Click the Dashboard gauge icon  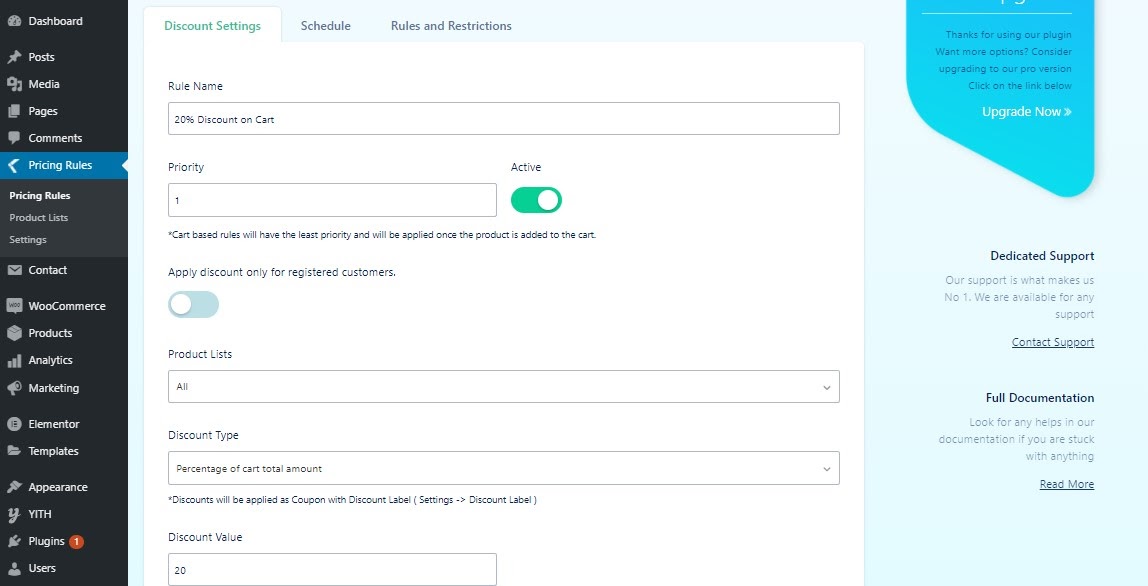tap(14, 21)
